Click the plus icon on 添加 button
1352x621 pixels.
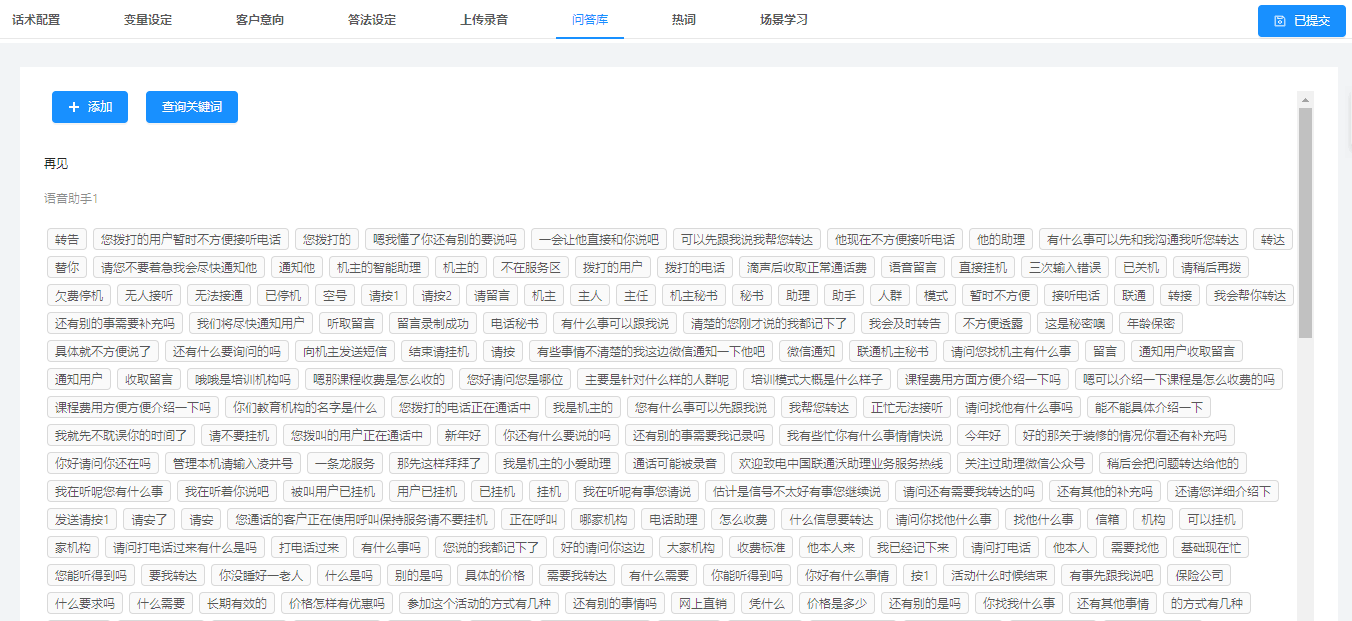click(x=74, y=107)
